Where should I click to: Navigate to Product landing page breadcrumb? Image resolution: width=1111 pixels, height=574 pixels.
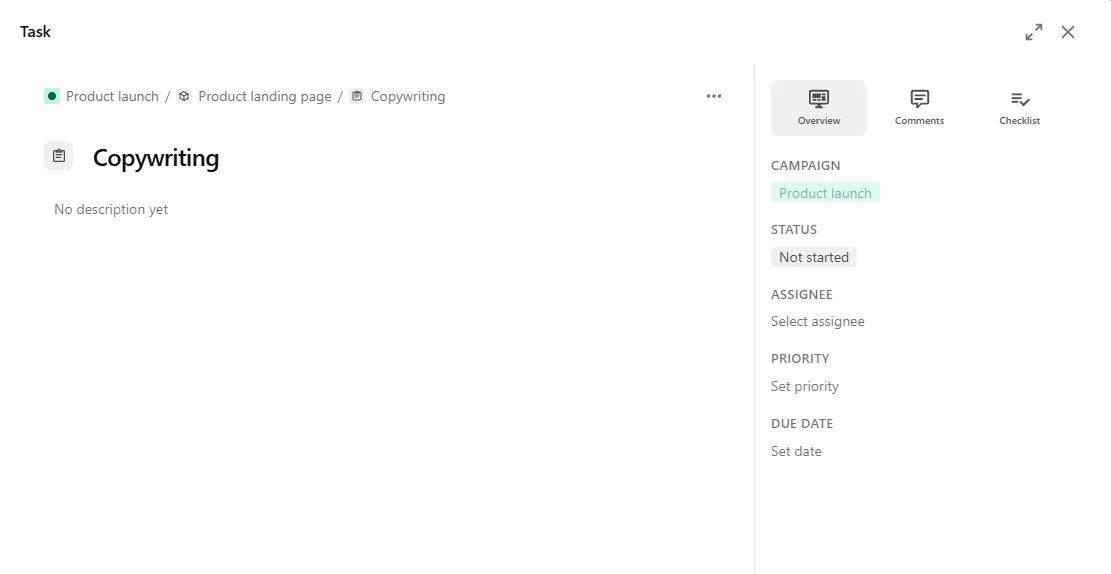click(265, 96)
